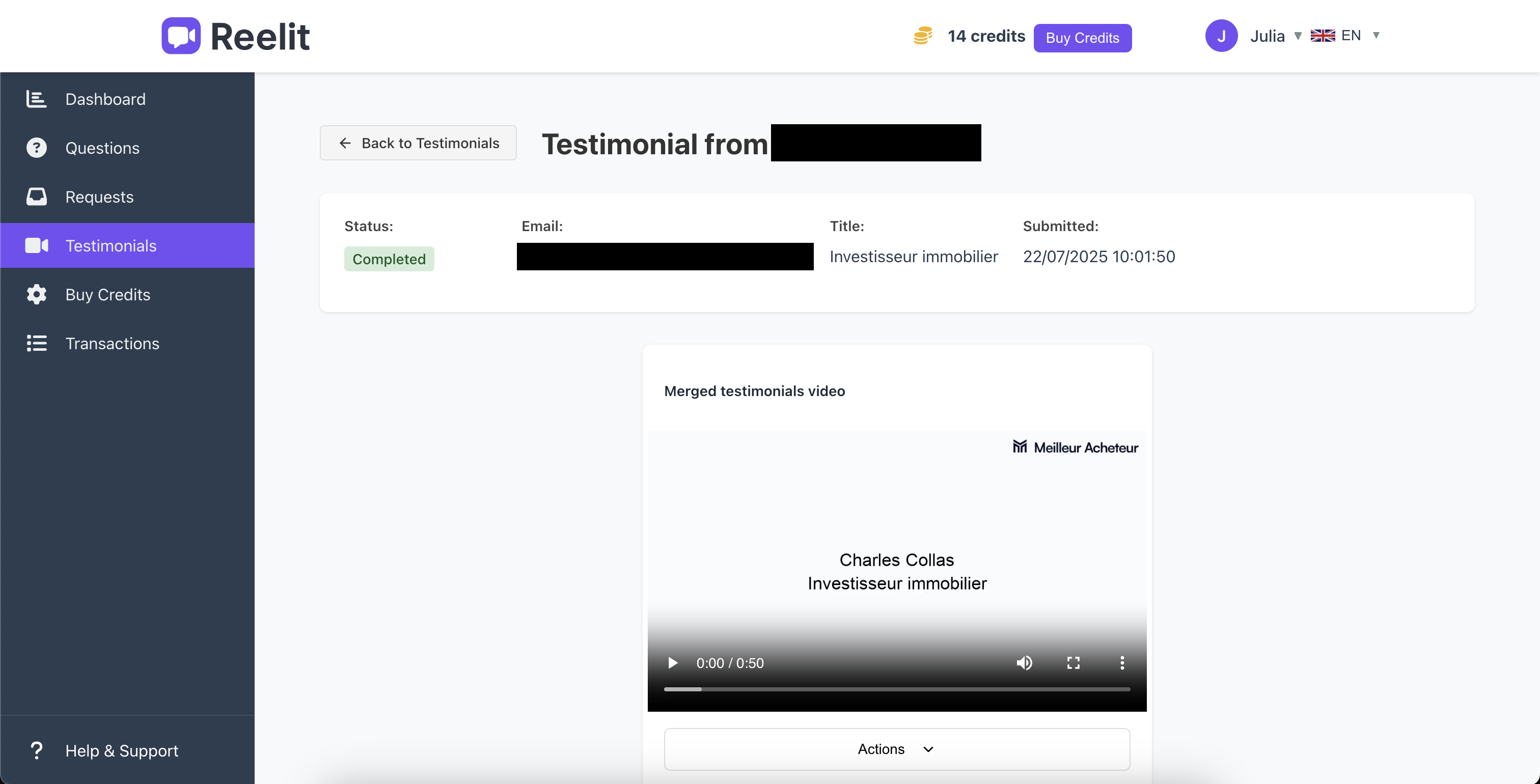Click the Reelit logo icon
The height and width of the screenshot is (784, 1540).
pyautogui.click(x=181, y=36)
